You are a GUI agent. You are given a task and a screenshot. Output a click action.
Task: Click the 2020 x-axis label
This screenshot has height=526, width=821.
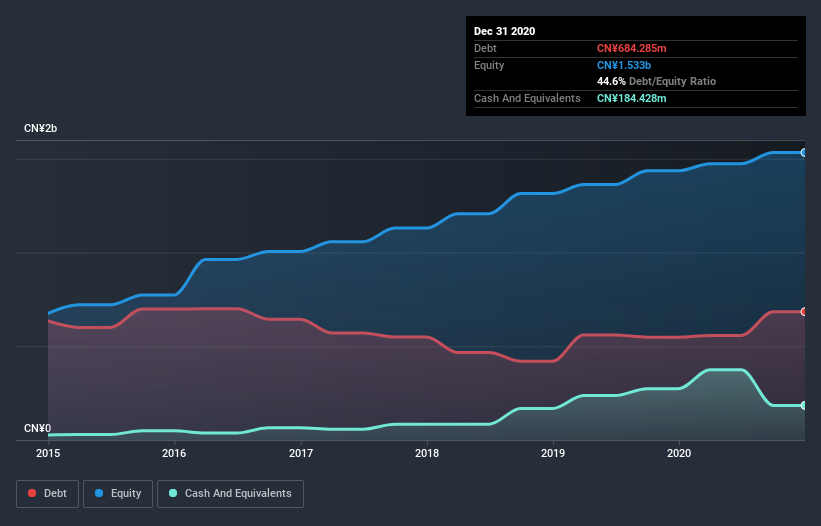point(679,453)
